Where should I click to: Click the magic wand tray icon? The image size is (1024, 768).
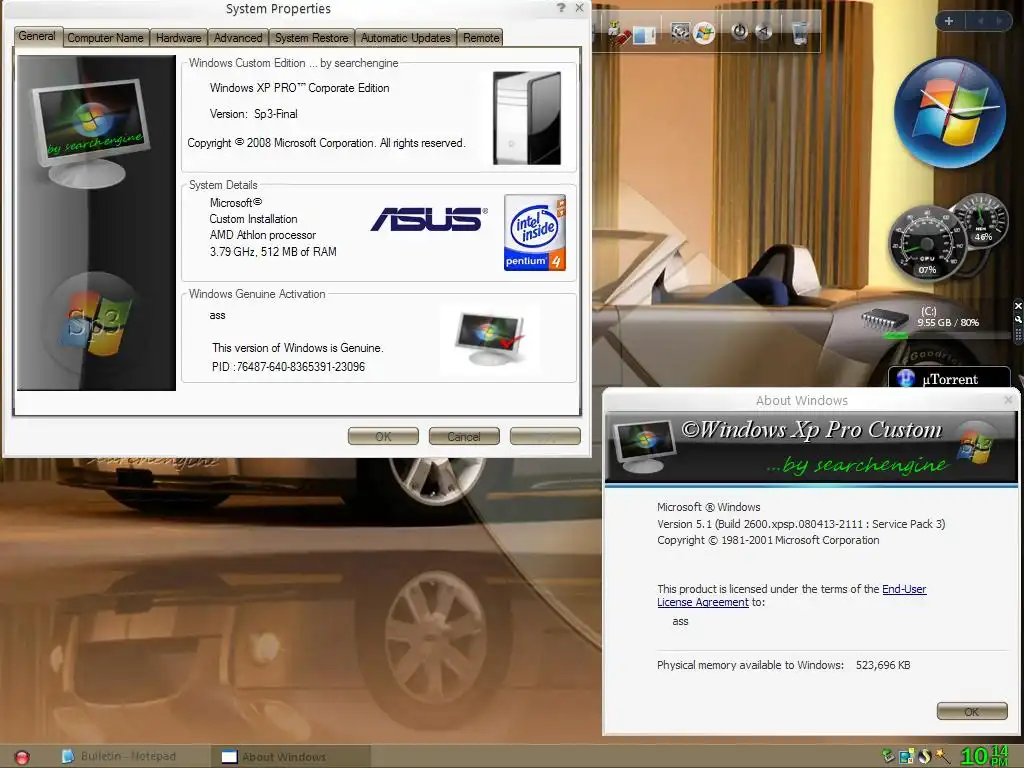coord(942,756)
